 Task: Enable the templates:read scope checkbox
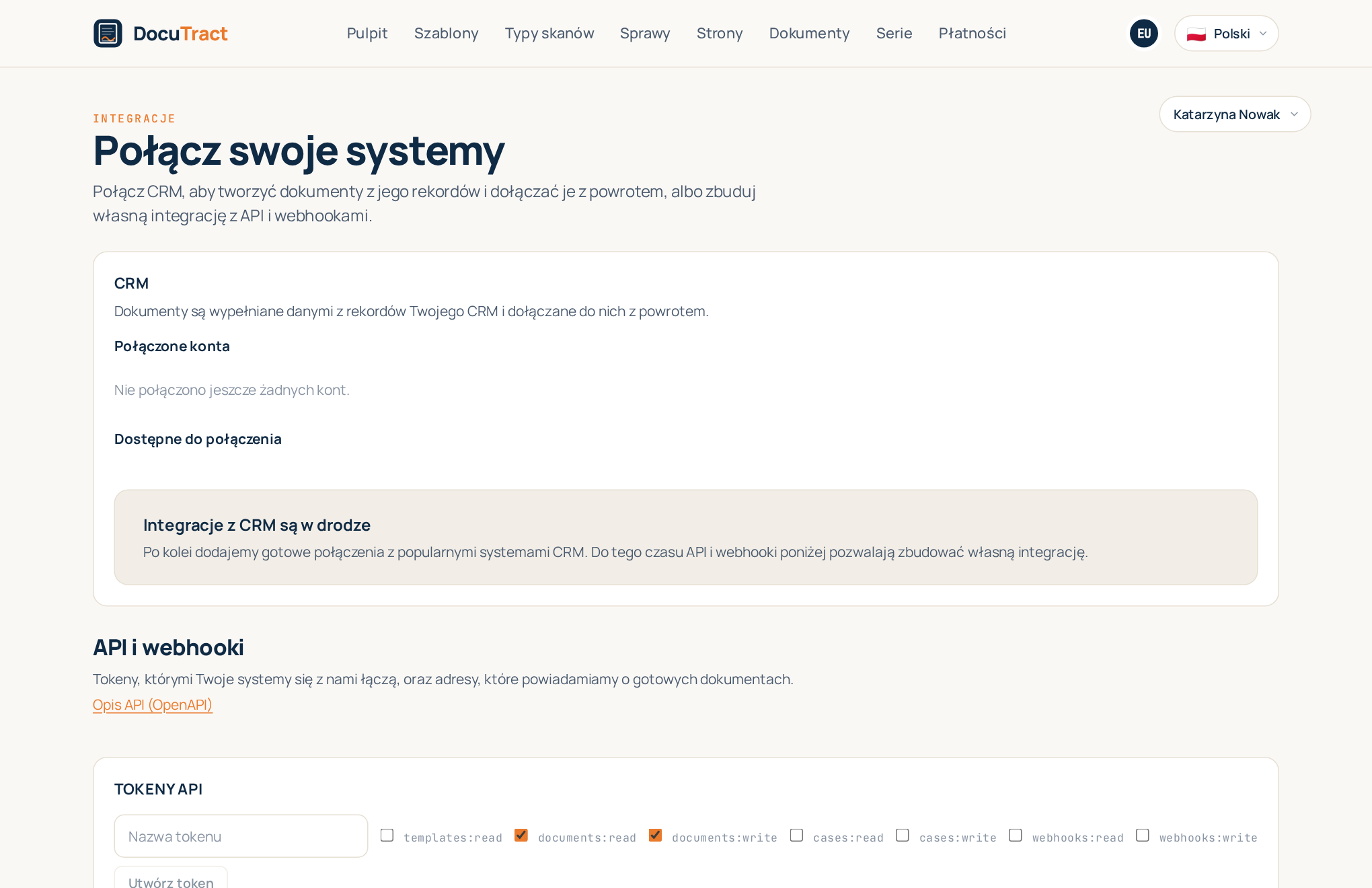pyautogui.click(x=387, y=835)
